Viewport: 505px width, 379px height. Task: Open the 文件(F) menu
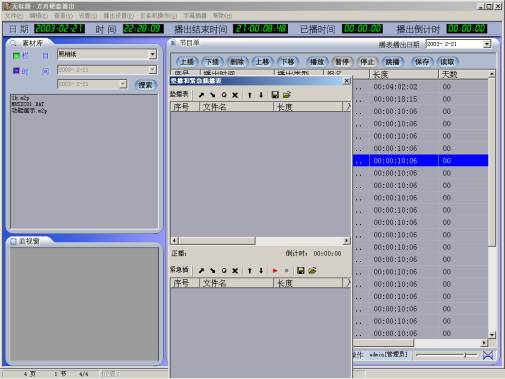[14, 16]
